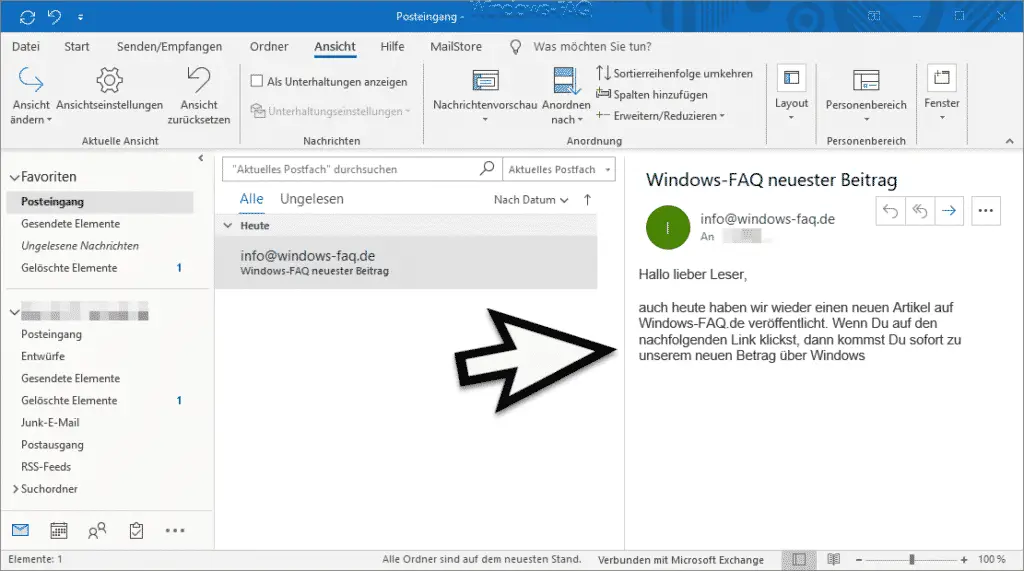Screen dimensions: 1024x571
Task: Click the Reply arrow in reading pane
Action: point(890,210)
